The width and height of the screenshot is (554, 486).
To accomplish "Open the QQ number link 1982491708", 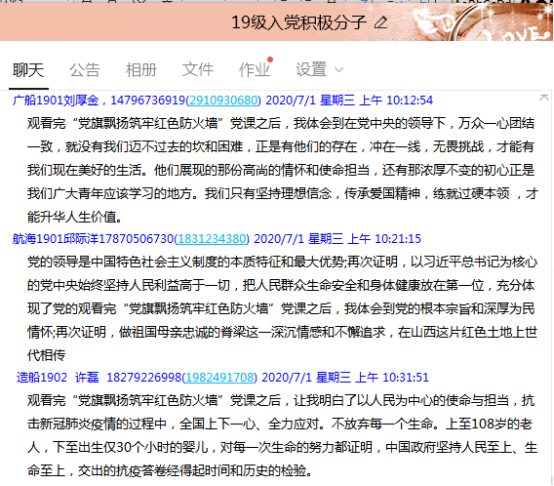I will pyautogui.click(x=219, y=378).
